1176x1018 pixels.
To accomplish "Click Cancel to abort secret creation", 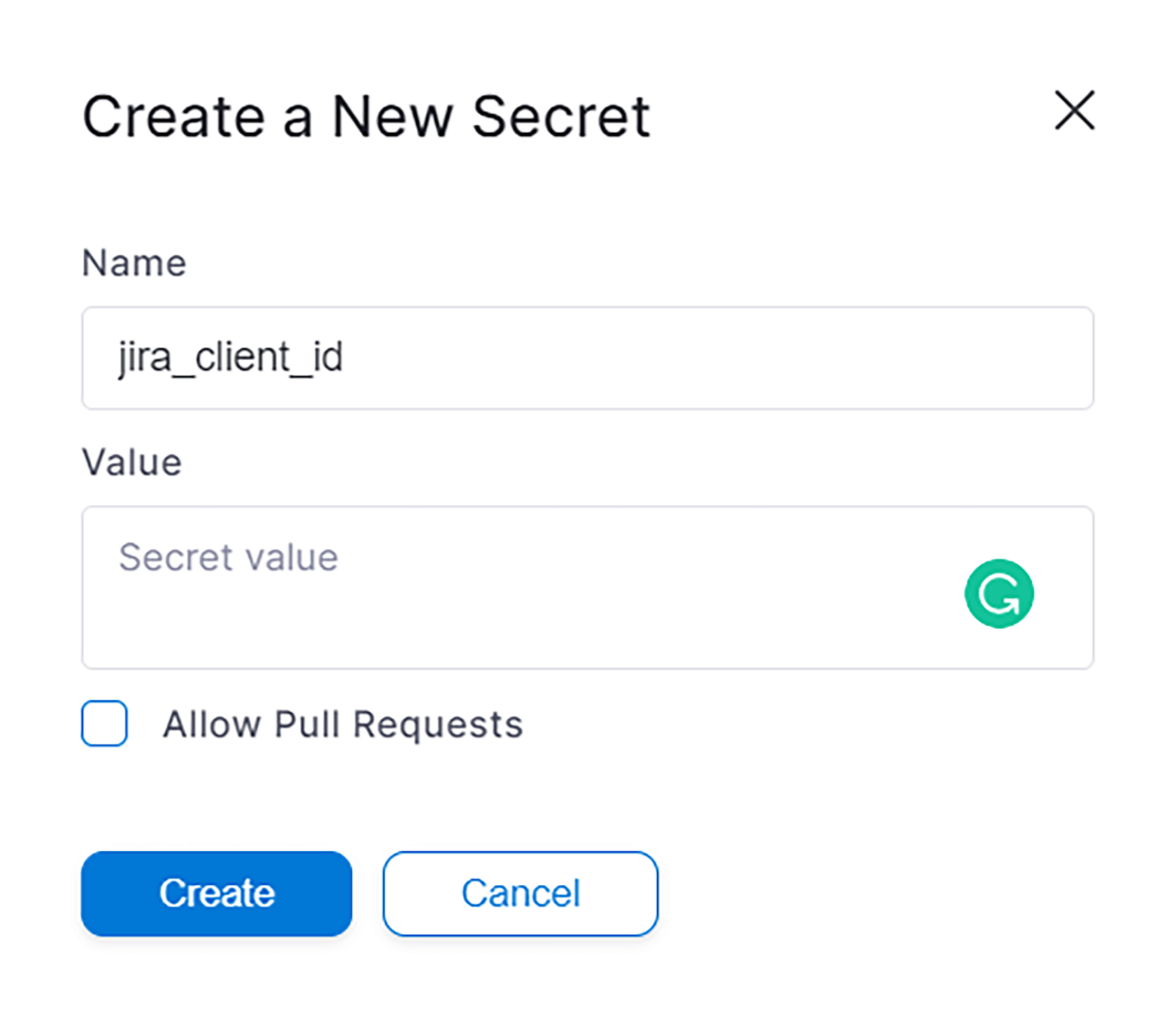I will [520, 893].
